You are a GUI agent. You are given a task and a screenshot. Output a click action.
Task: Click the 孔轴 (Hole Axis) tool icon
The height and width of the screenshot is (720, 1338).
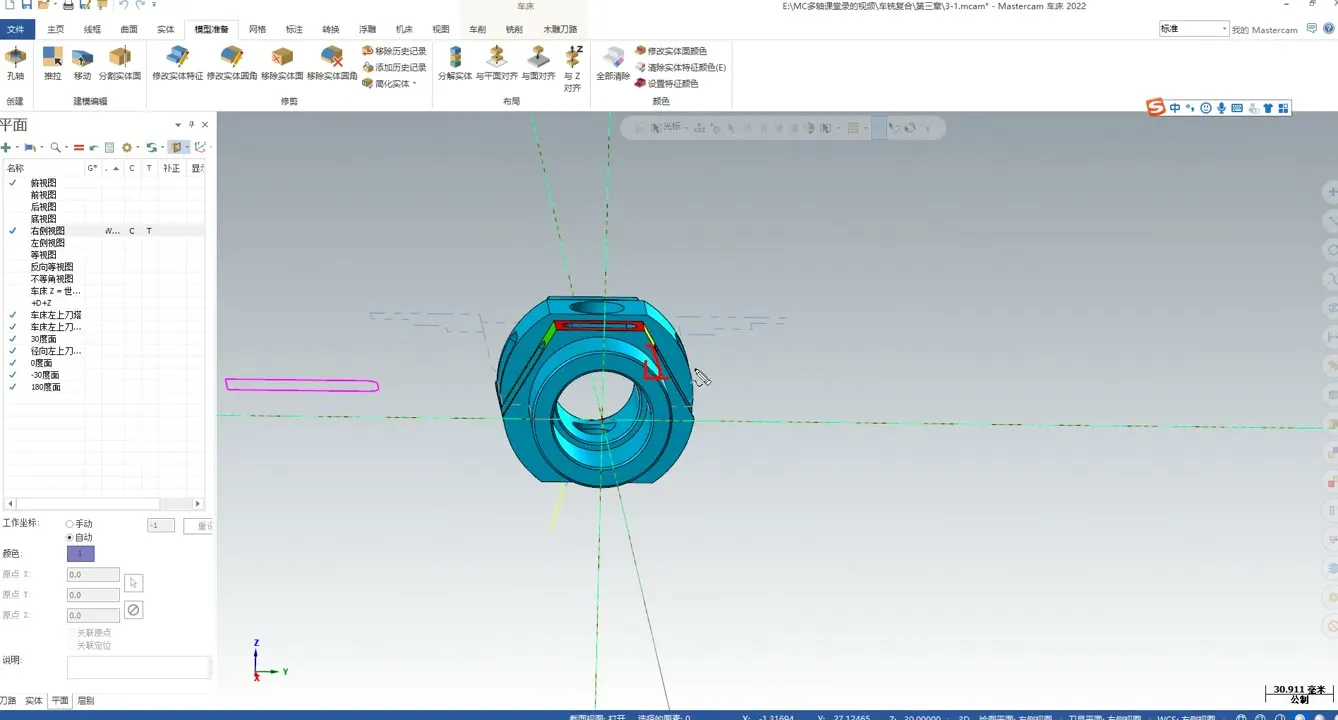(15, 61)
